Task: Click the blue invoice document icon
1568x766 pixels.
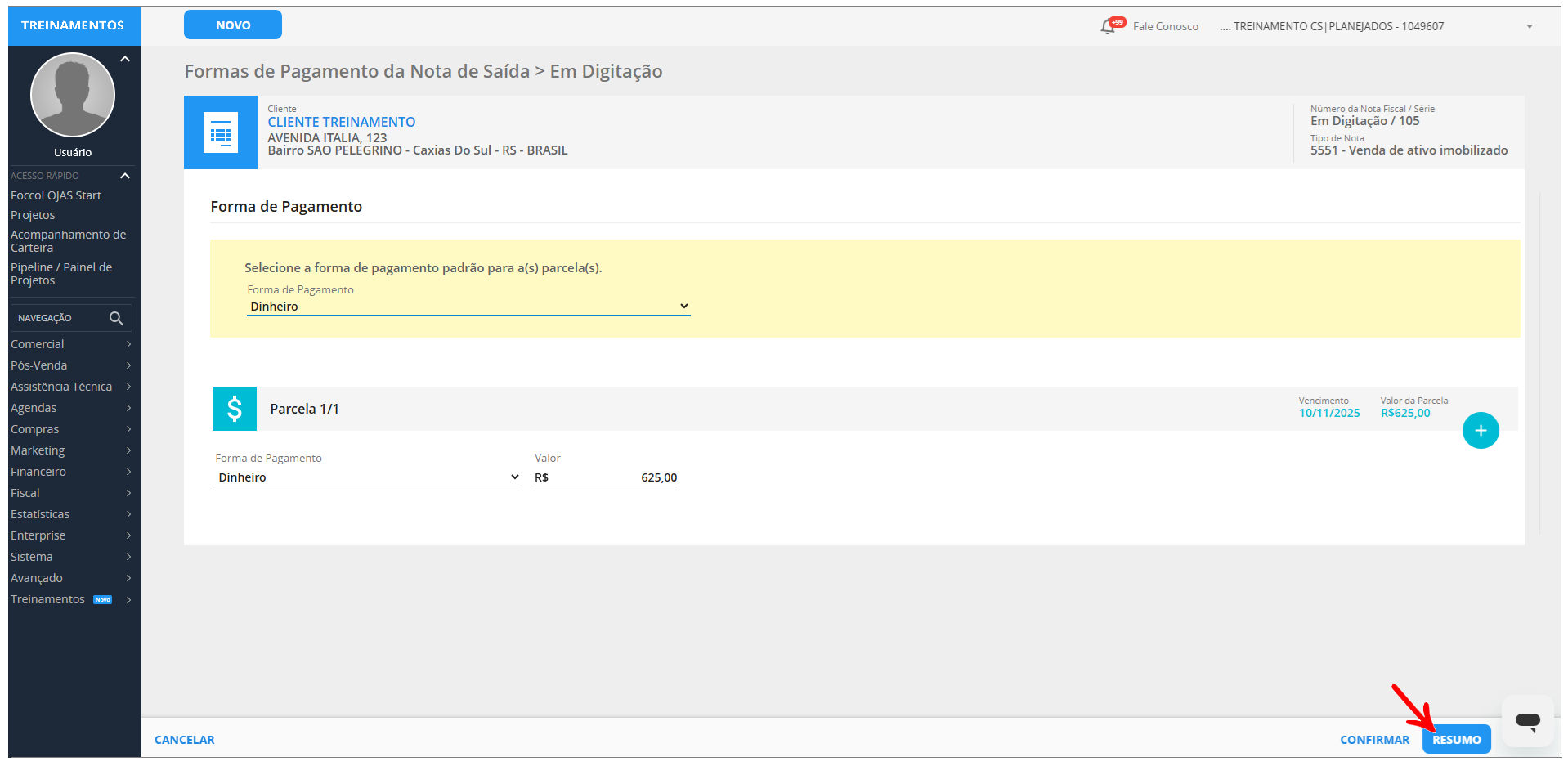Action: (221, 132)
